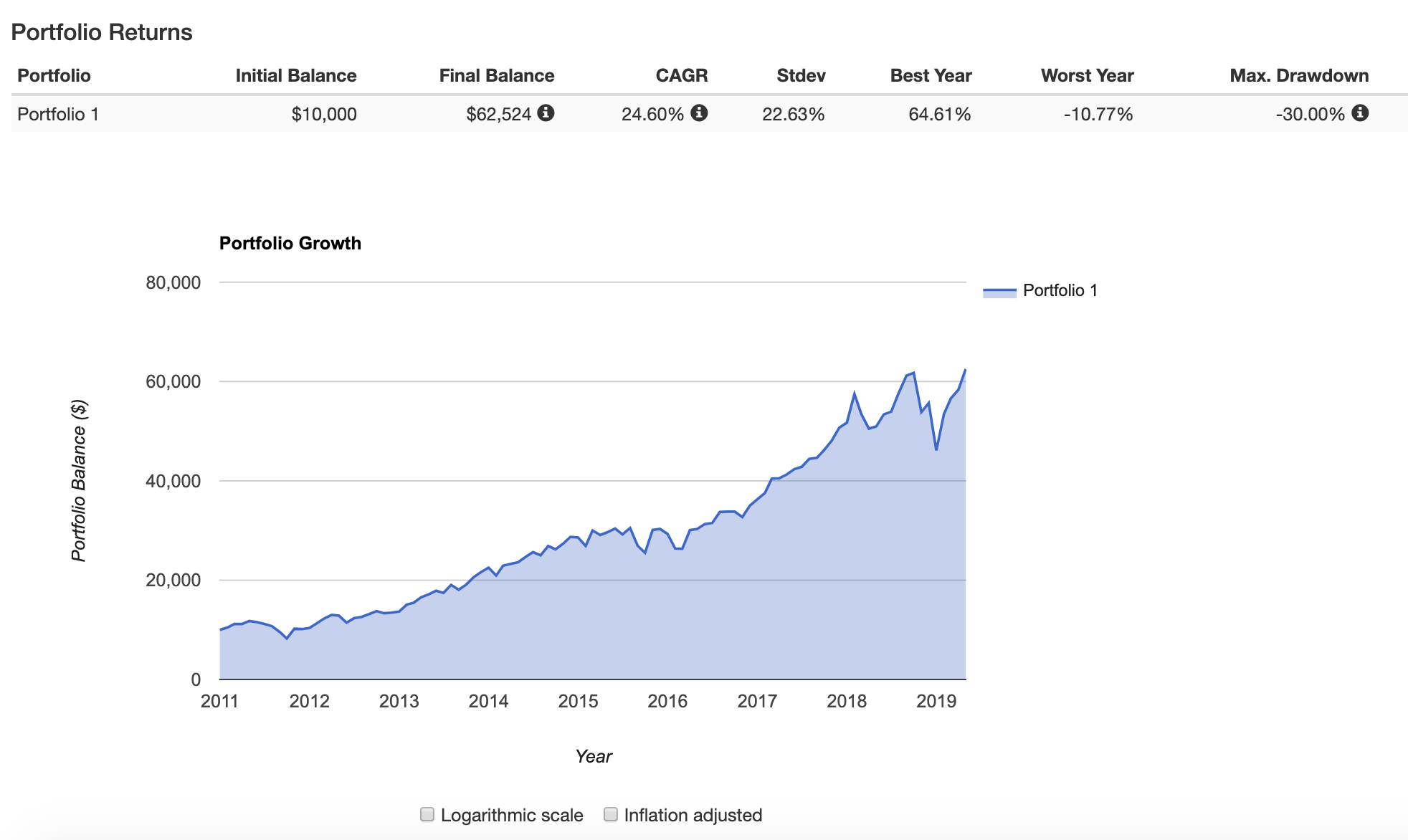This screenshot has width=1408, height=840.
Task: Check the Inflation adjusted box
Action: tap(611, 814)
